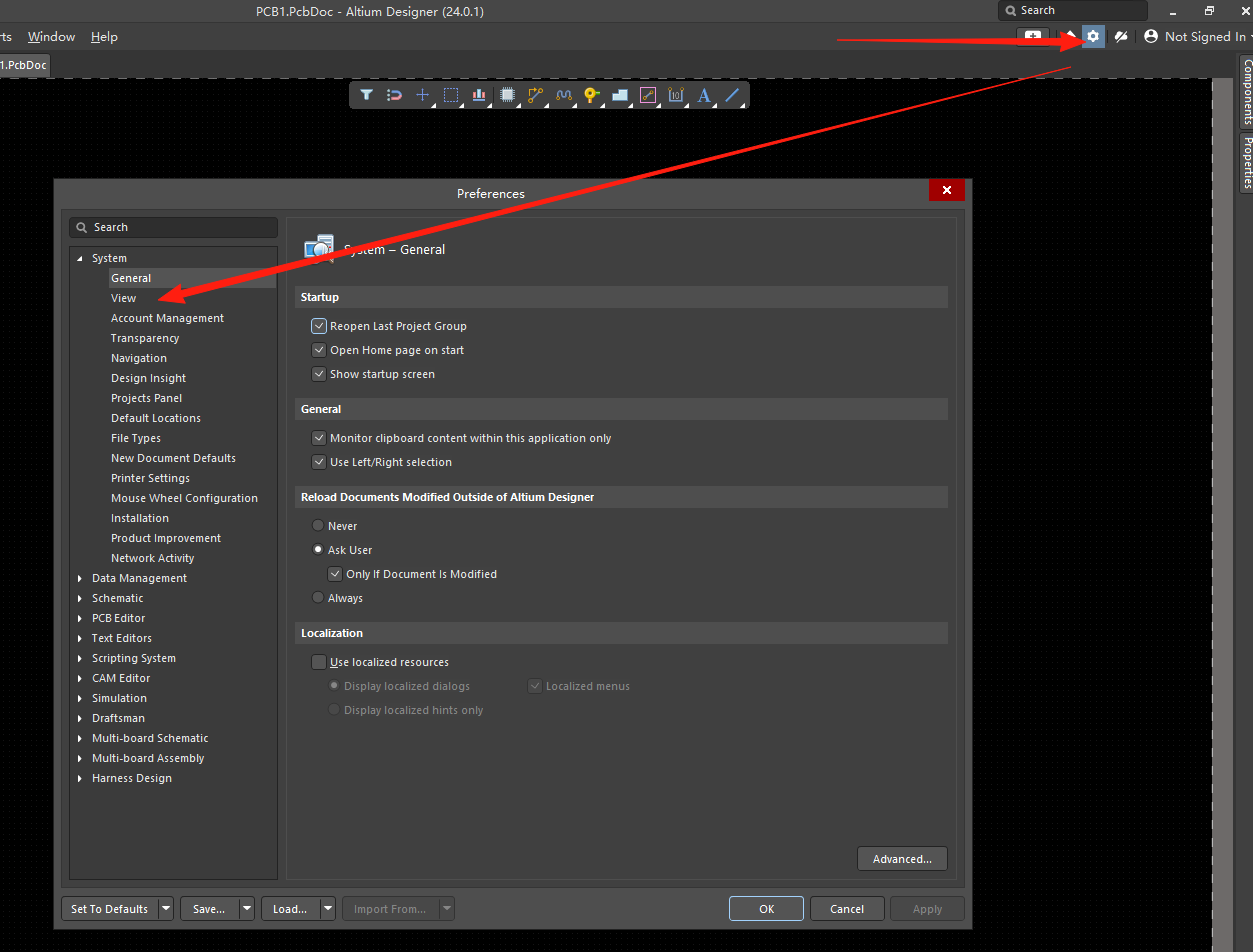Click the Advanced... button
The width and height of the screenshot is (1253, 952).
[902, 859]
